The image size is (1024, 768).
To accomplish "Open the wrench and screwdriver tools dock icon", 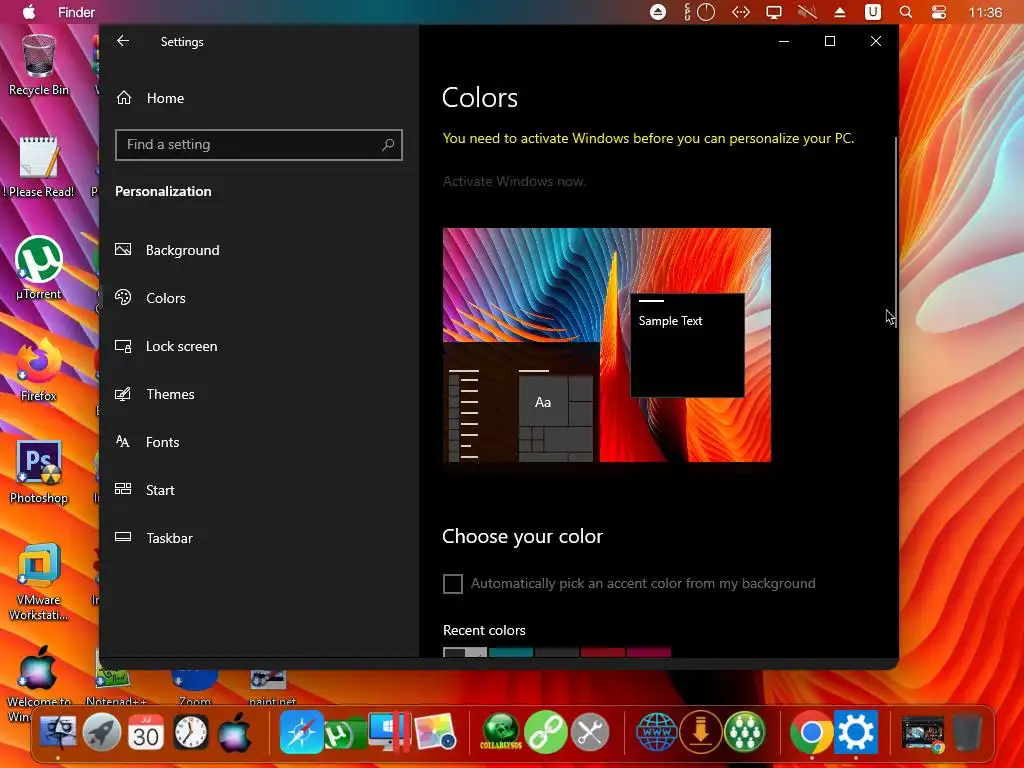I will pyautogui.click(x=590, y=733).
